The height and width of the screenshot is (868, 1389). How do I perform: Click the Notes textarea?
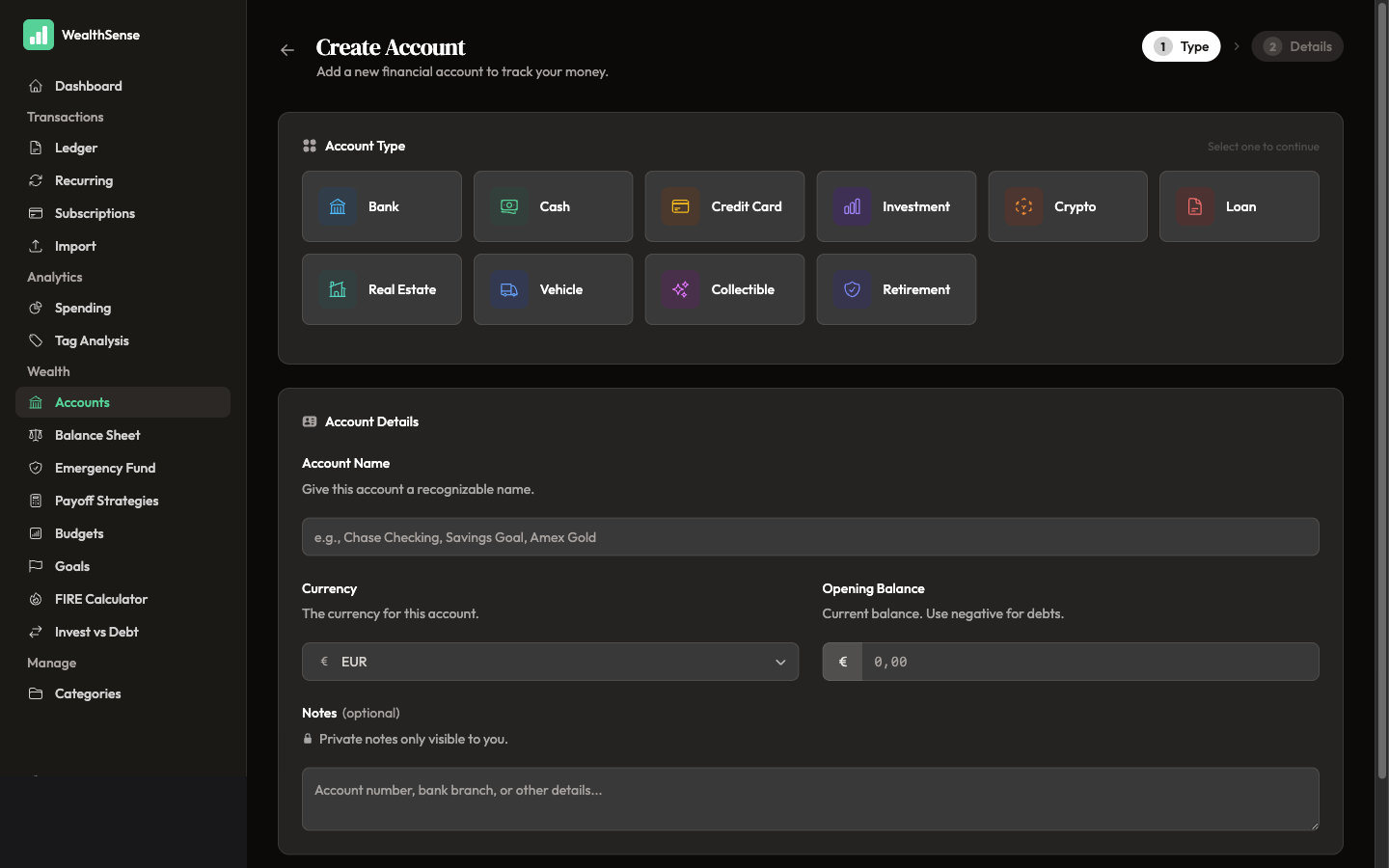tap(810, 799)
